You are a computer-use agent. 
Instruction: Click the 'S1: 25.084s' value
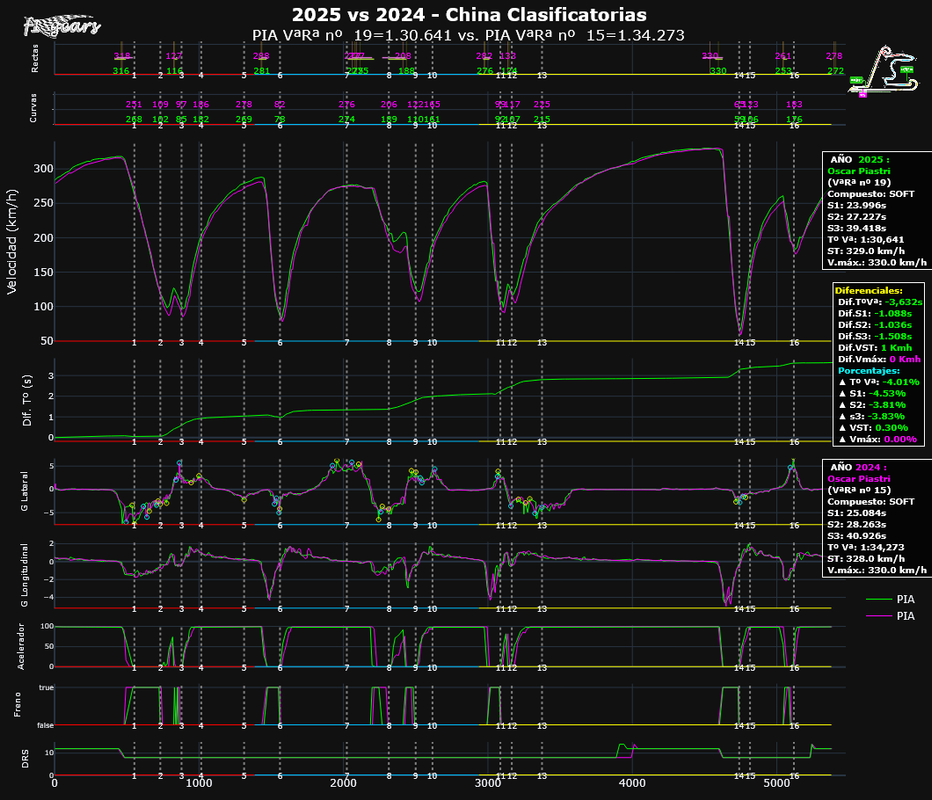(857, 513)
